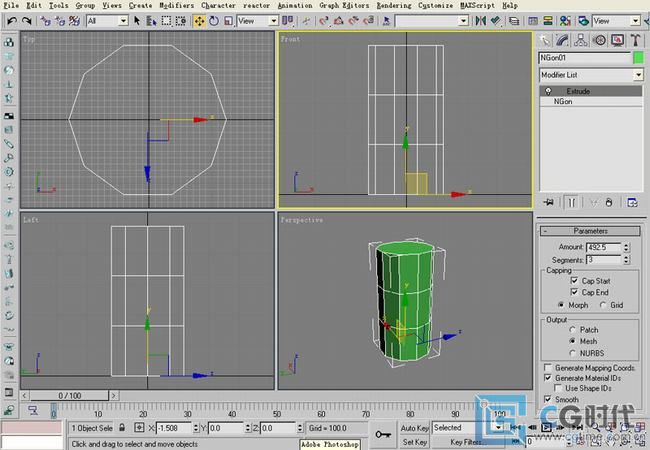The width and height of the screenshot is (650, 450).
Task: Click the Selection Lock toggle padlock
Action: 122,427
